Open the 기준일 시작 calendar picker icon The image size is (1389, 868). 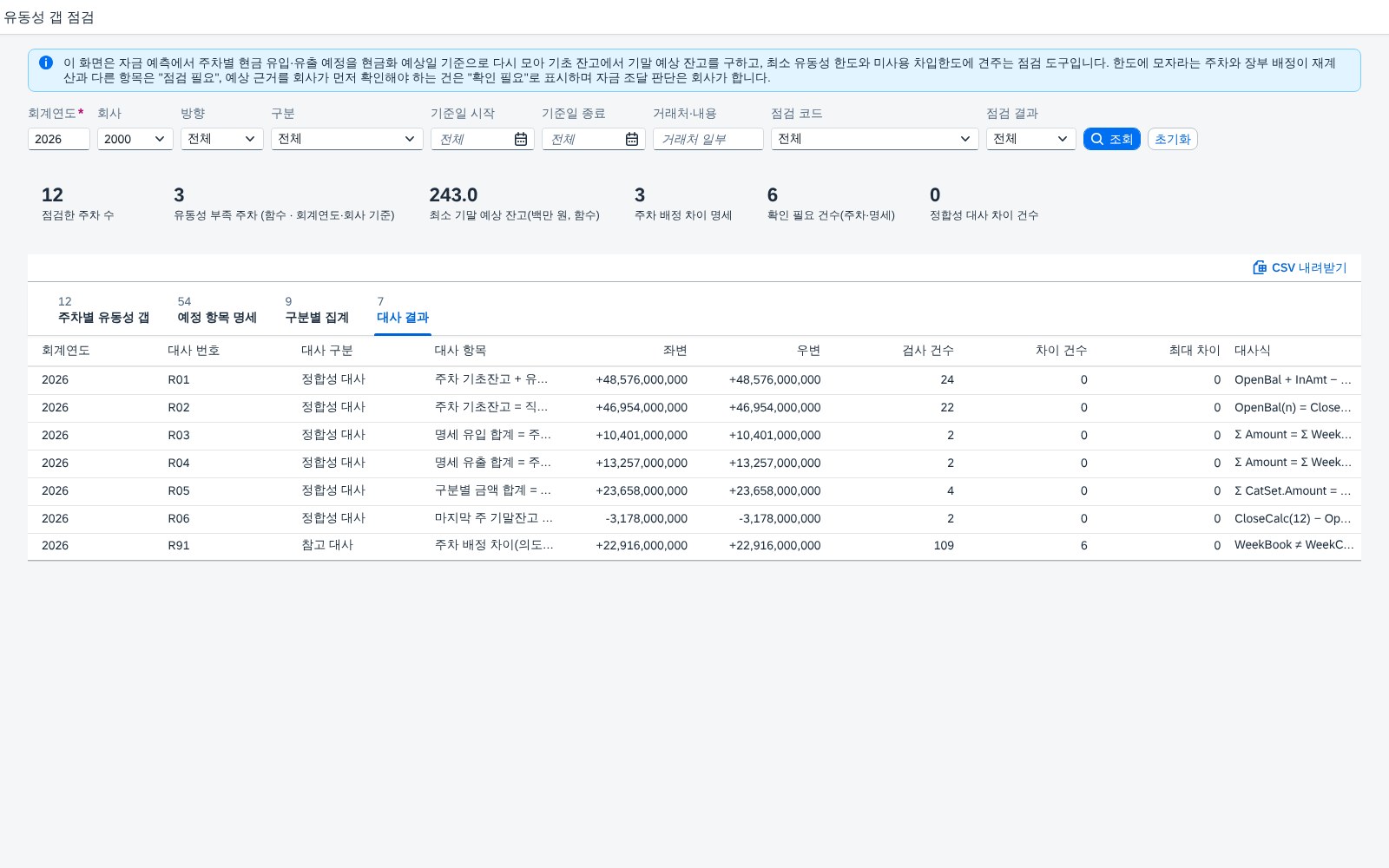521,139
